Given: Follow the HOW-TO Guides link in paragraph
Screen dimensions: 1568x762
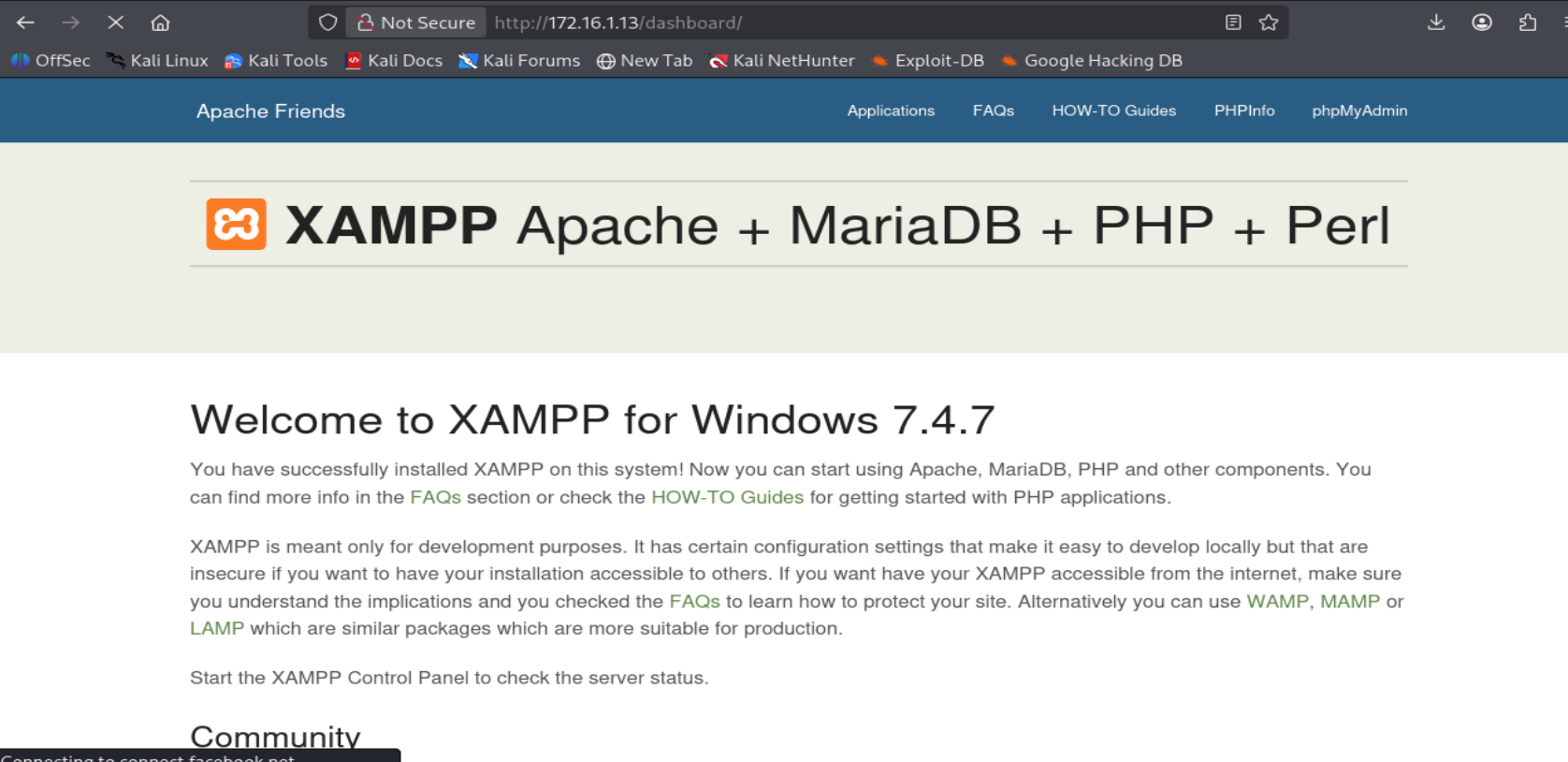Looking at the screenshot, I should pos(727,497).
